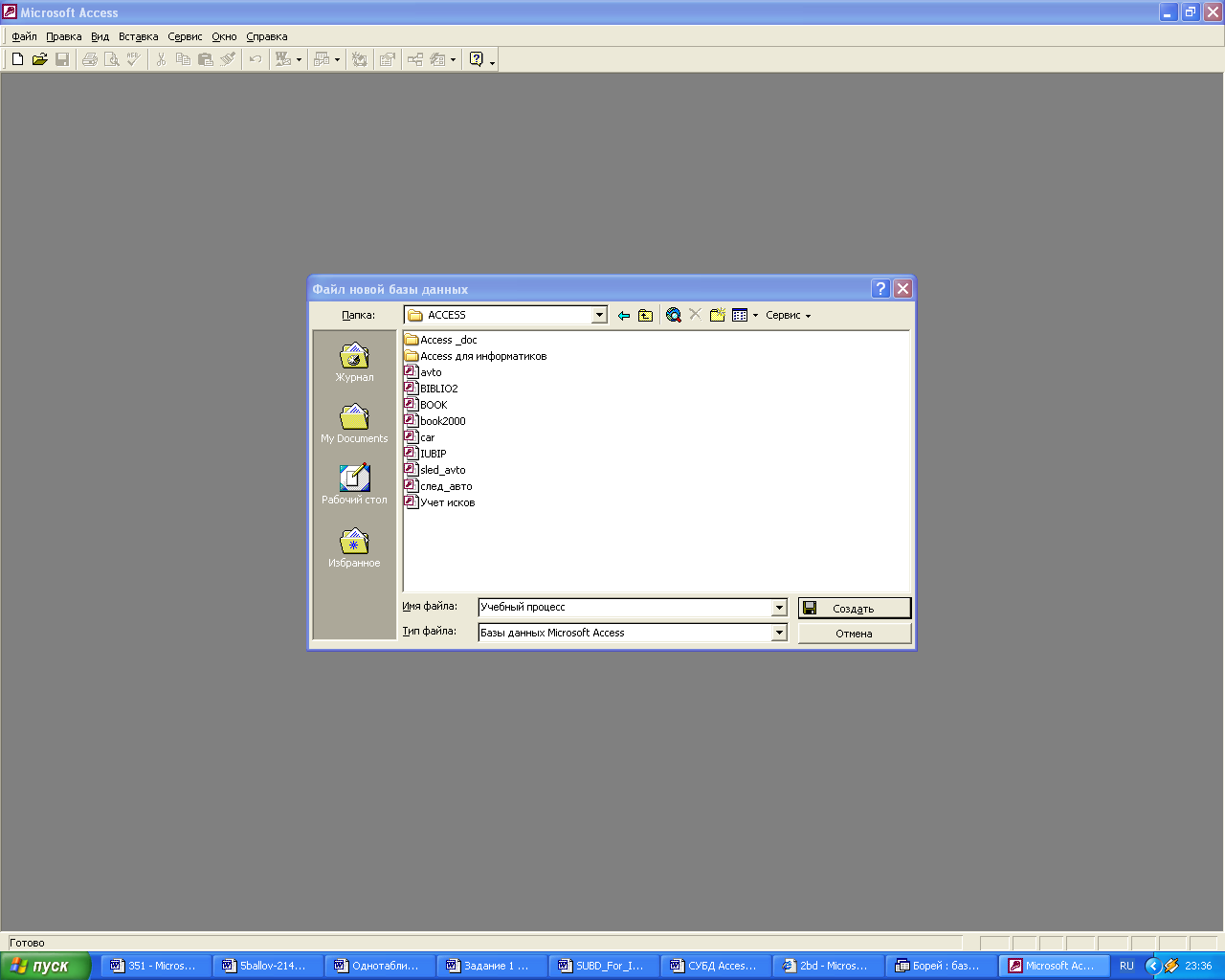1225x980 pixels.
Task: Open the My Documents sidebar location
Action: coord(354,424)
